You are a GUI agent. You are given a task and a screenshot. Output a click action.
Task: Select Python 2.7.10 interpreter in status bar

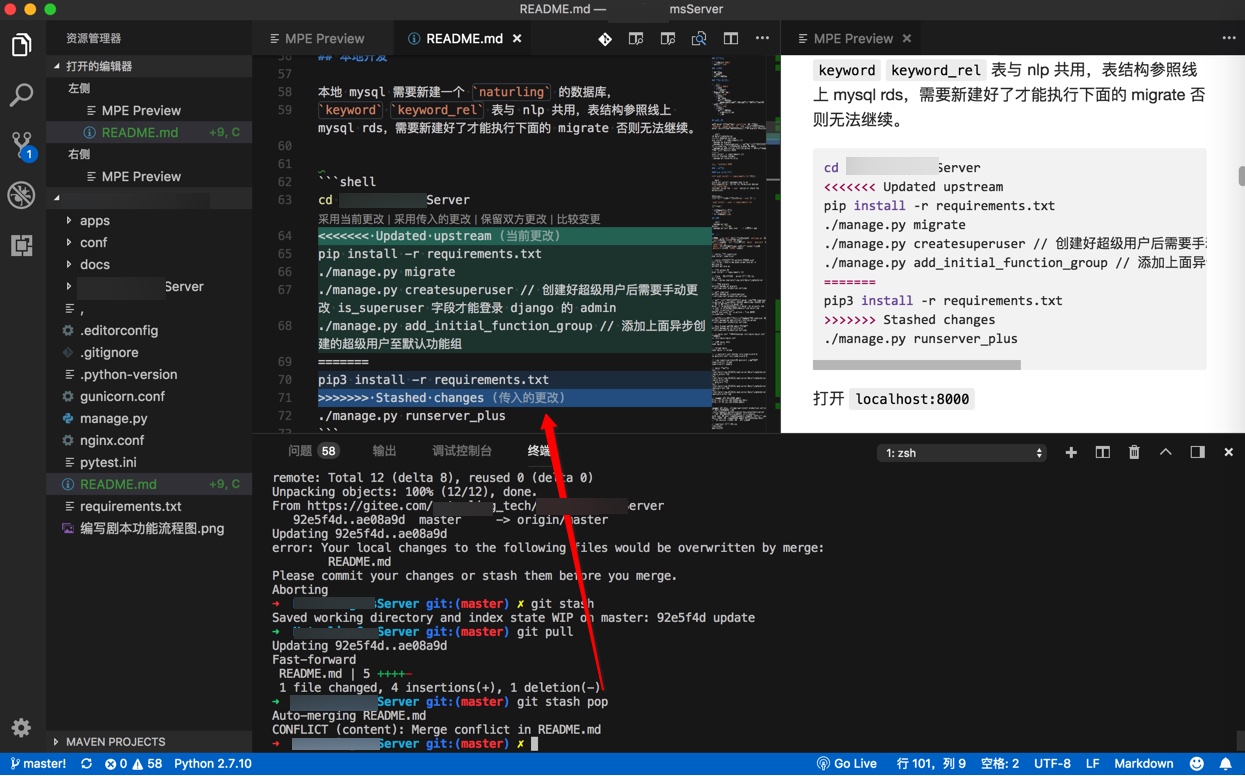click(x=213, y=764)
